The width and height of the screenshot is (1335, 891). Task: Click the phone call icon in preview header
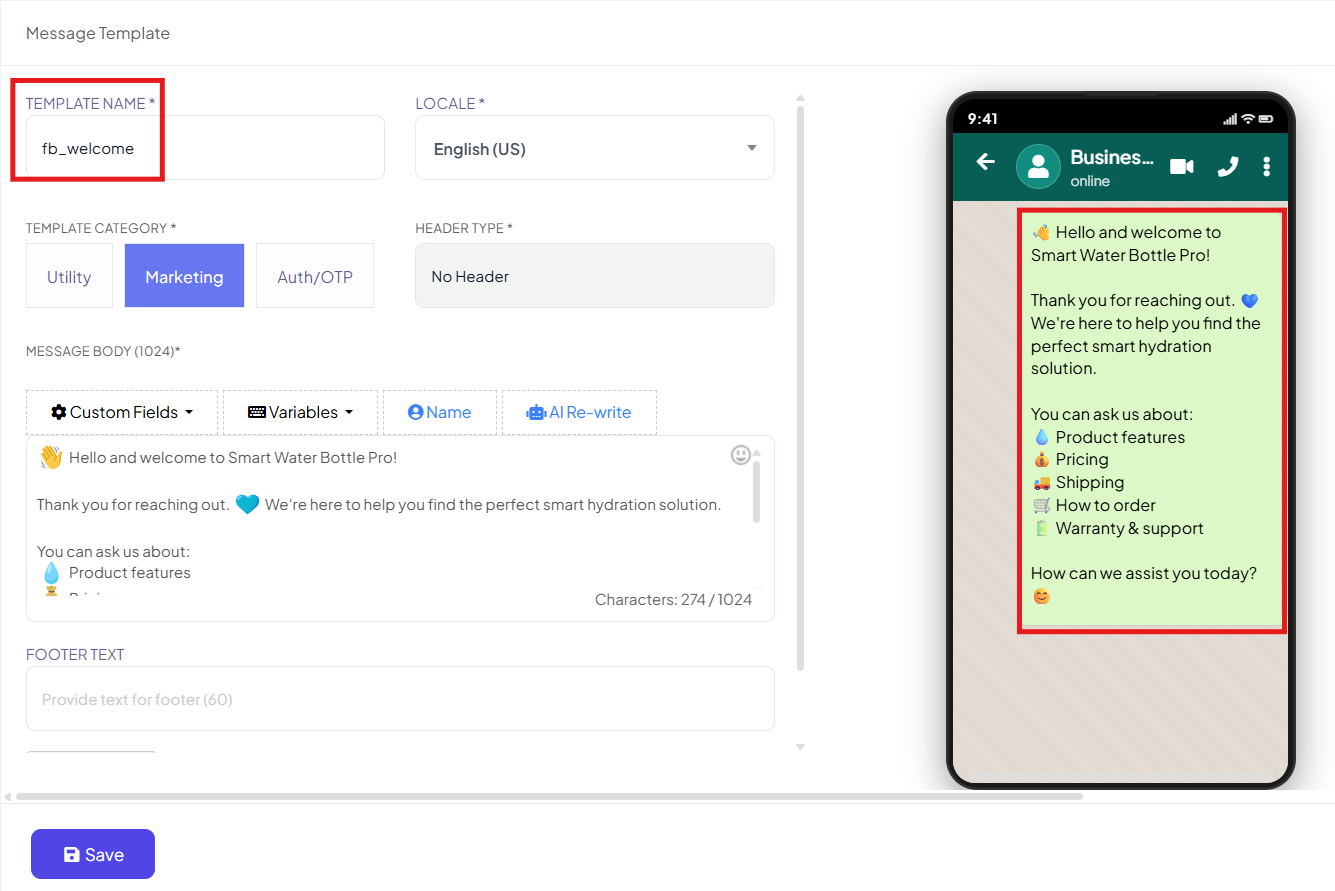[x=1227, y=166]
